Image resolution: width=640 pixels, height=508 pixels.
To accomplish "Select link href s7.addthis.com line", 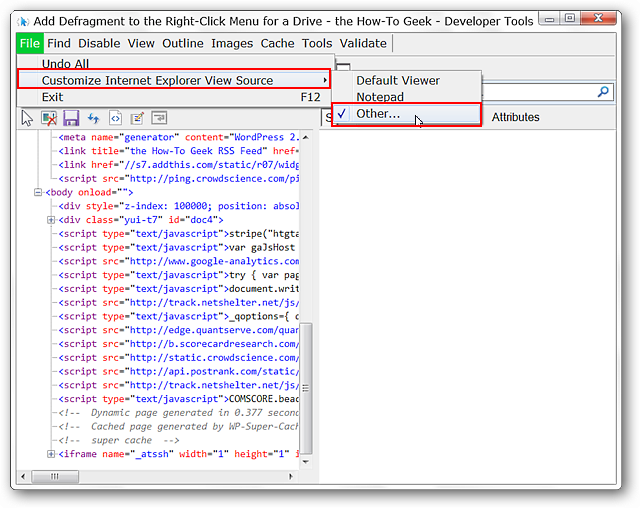I will [x=178, y=165].
